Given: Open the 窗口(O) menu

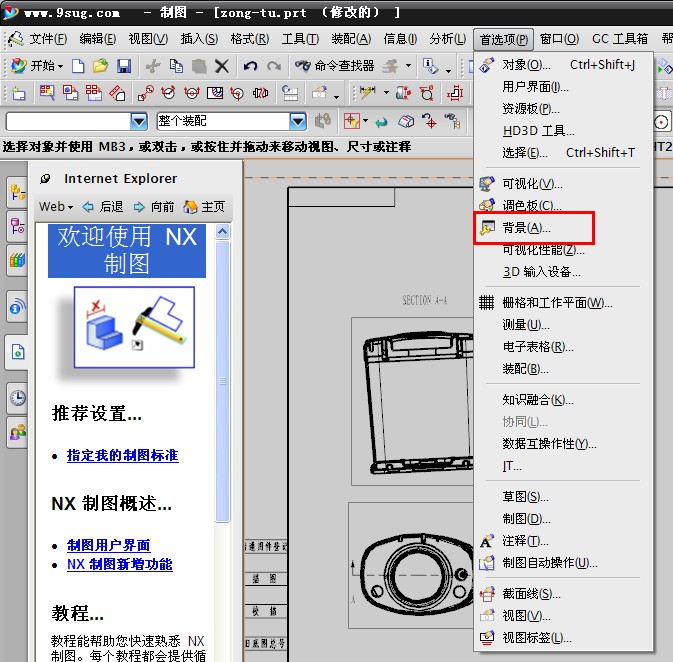Looking at the screenshot, I should click(x=559, y=39).
